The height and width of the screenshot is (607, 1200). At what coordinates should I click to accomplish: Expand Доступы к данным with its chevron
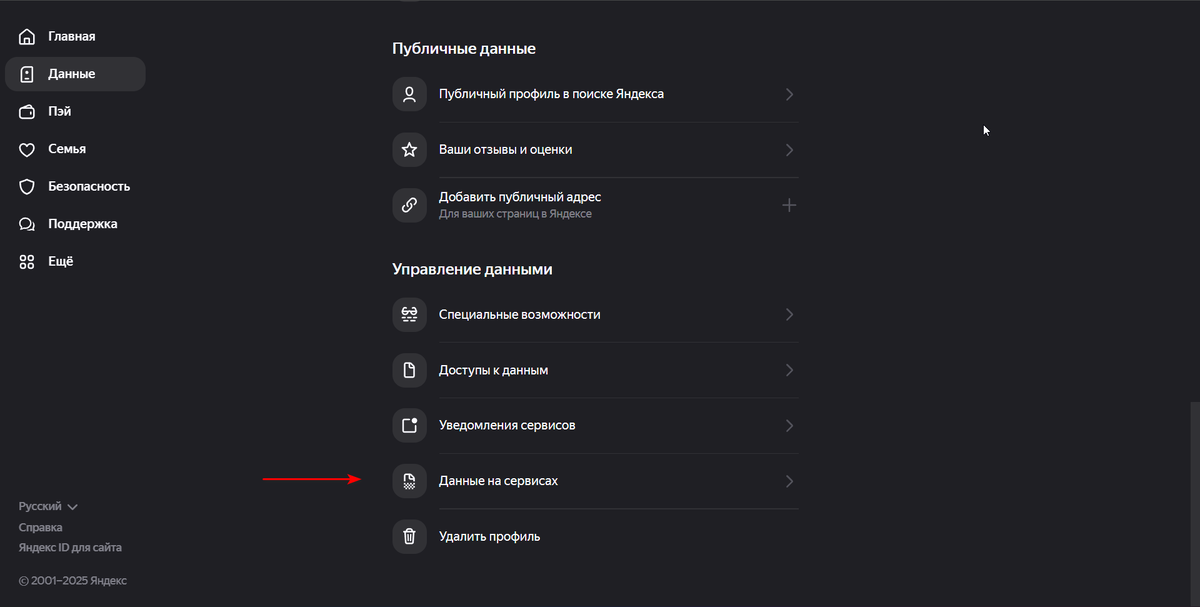(x=789, y=370)
